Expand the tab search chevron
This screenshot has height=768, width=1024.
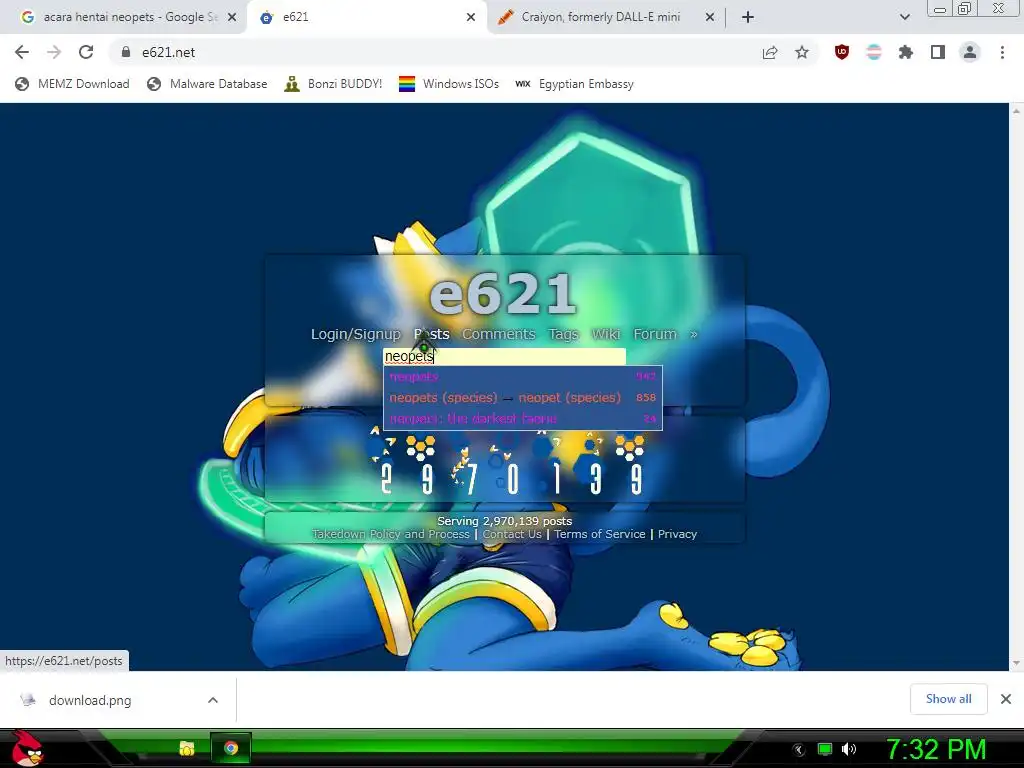[x=904, y=17]
